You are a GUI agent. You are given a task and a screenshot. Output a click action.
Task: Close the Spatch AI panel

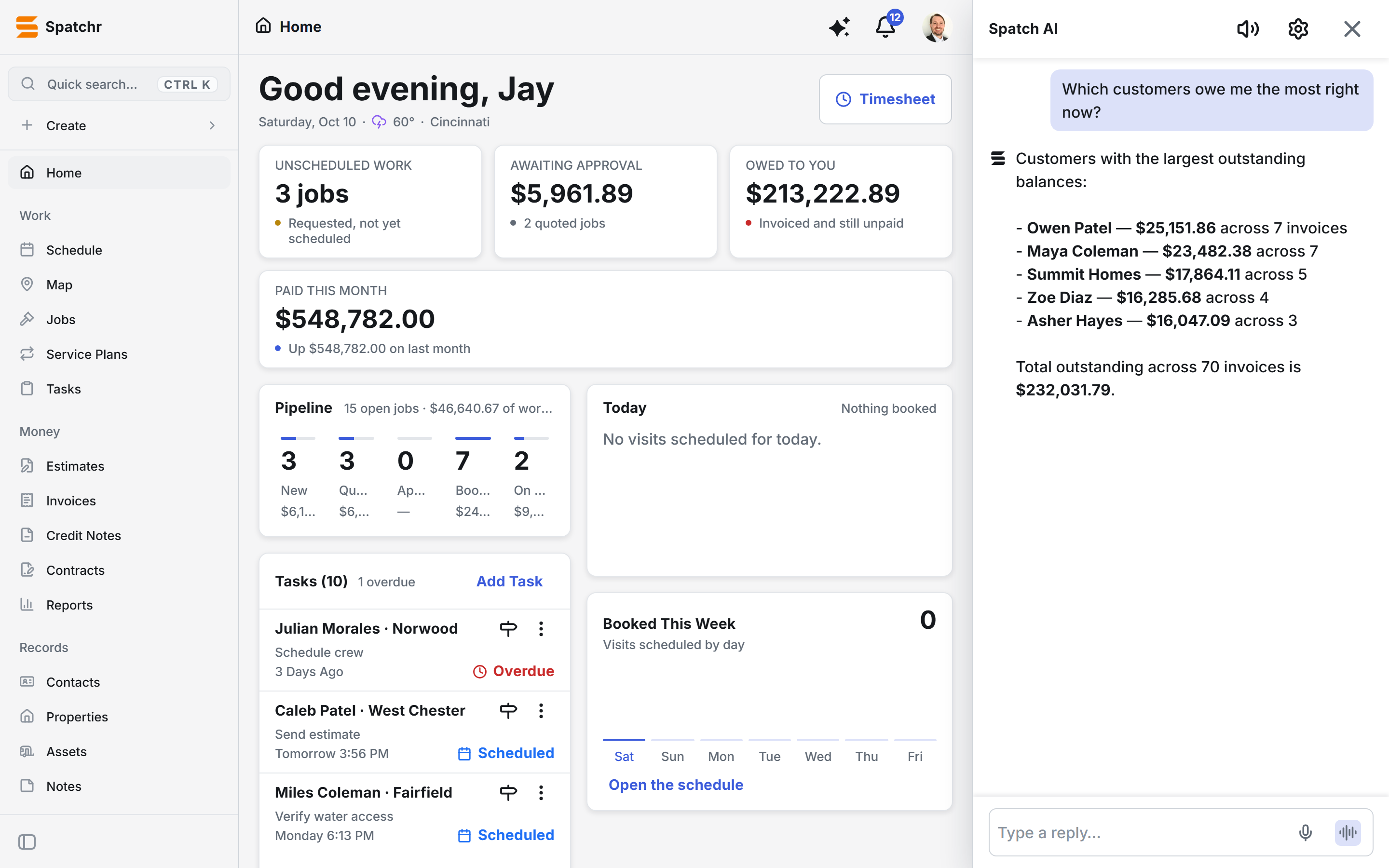tap(1352, 29)
